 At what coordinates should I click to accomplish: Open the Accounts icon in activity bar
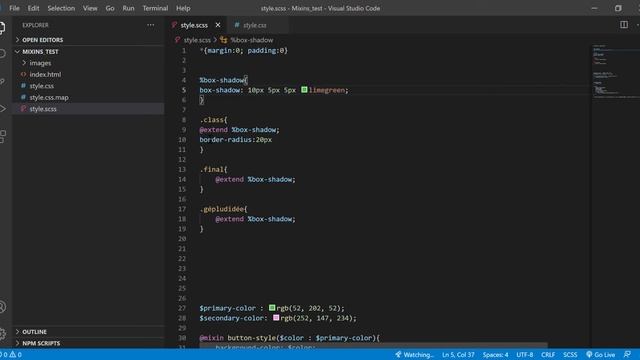coord(2,307)
